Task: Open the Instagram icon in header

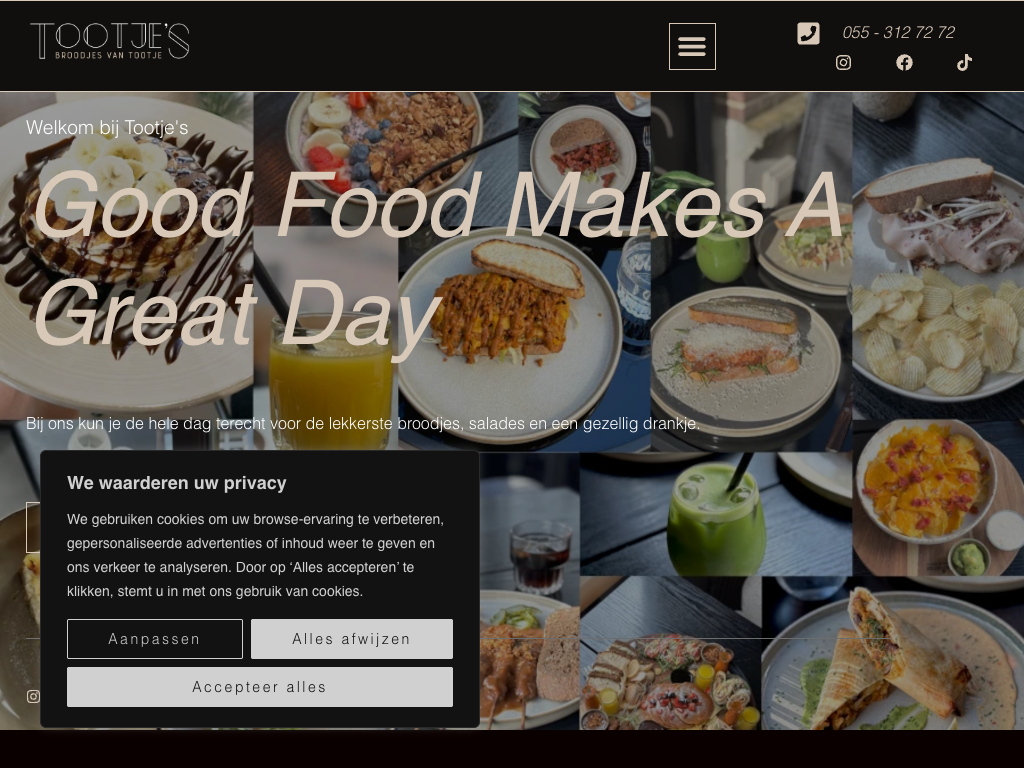Action: 843,63
